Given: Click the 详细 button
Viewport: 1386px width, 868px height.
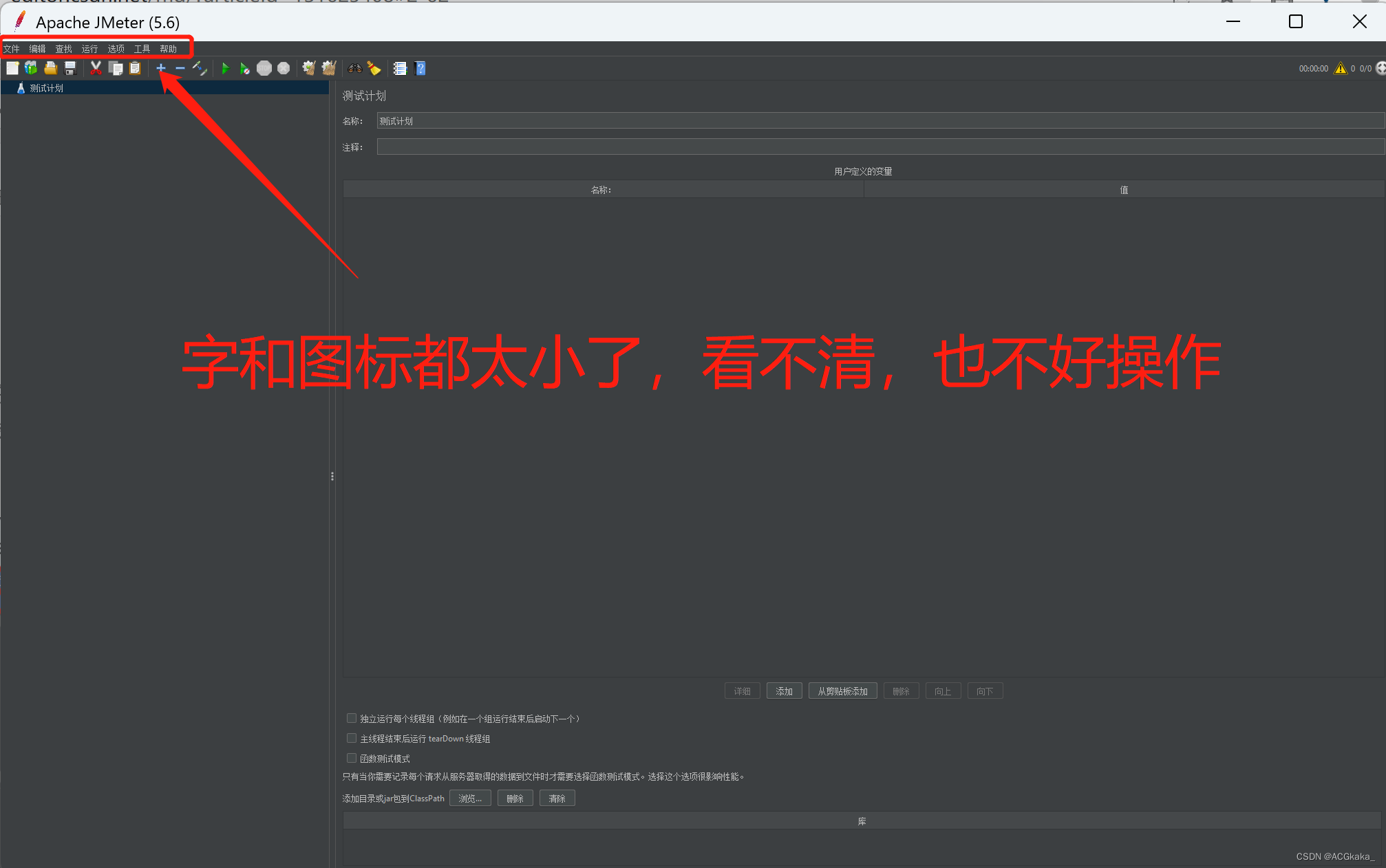Looking at the screenshot, I should (743, 691).
